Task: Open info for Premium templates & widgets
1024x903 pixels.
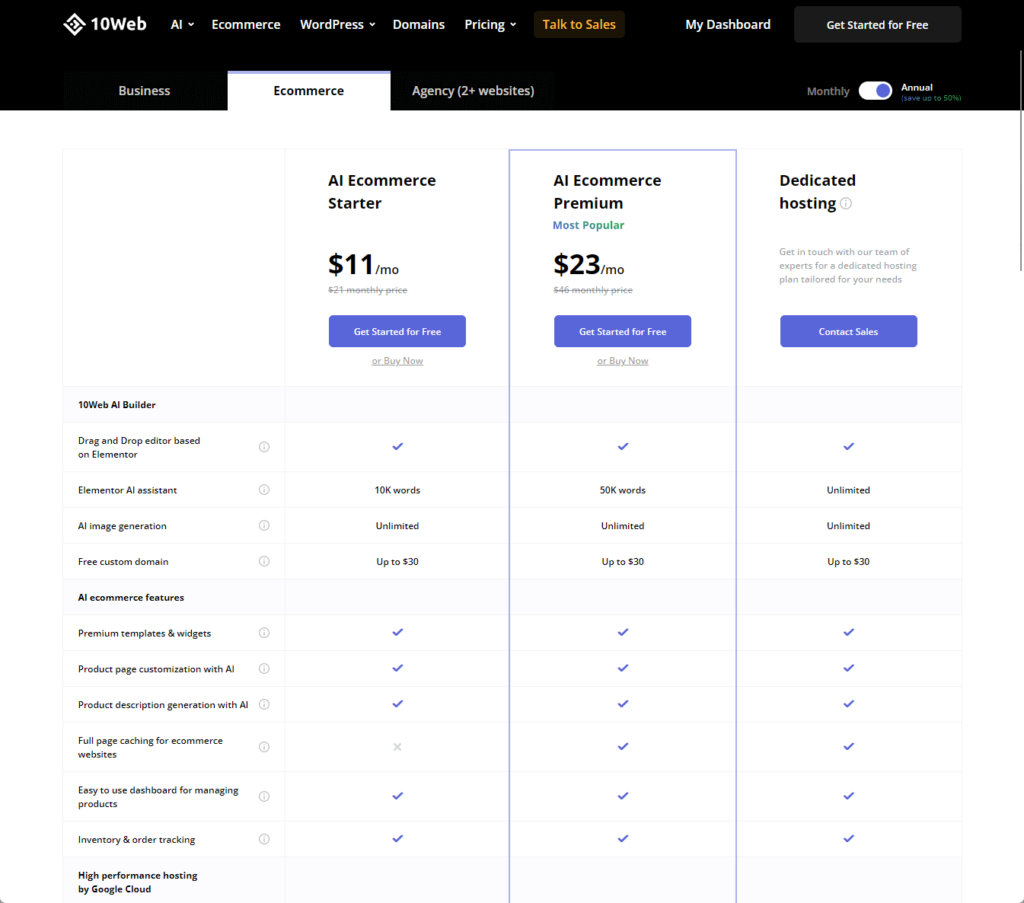Action: coord(264,633)
